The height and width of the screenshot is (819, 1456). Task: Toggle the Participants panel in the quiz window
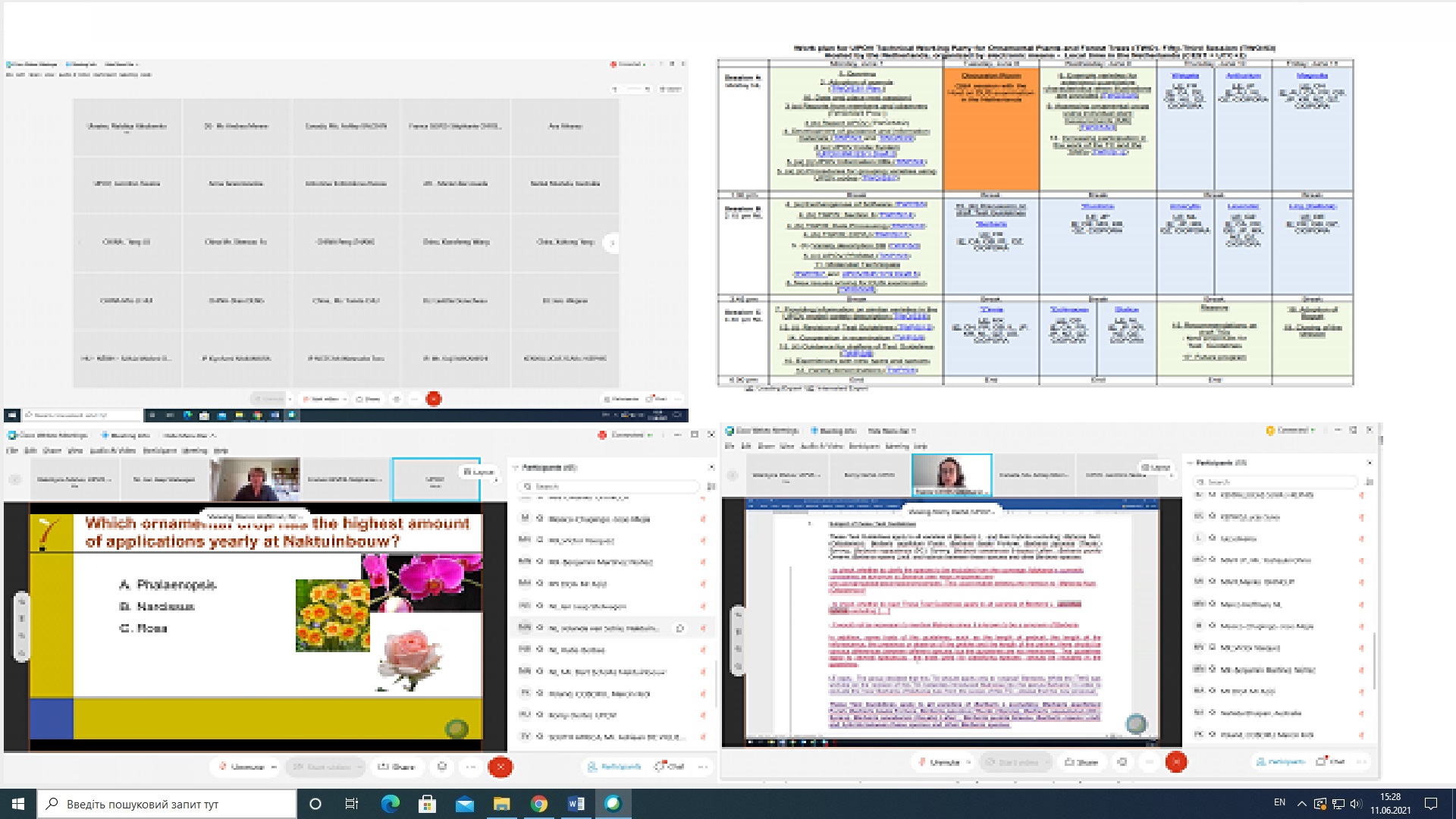pyautogui.click(x=614, y=767)
